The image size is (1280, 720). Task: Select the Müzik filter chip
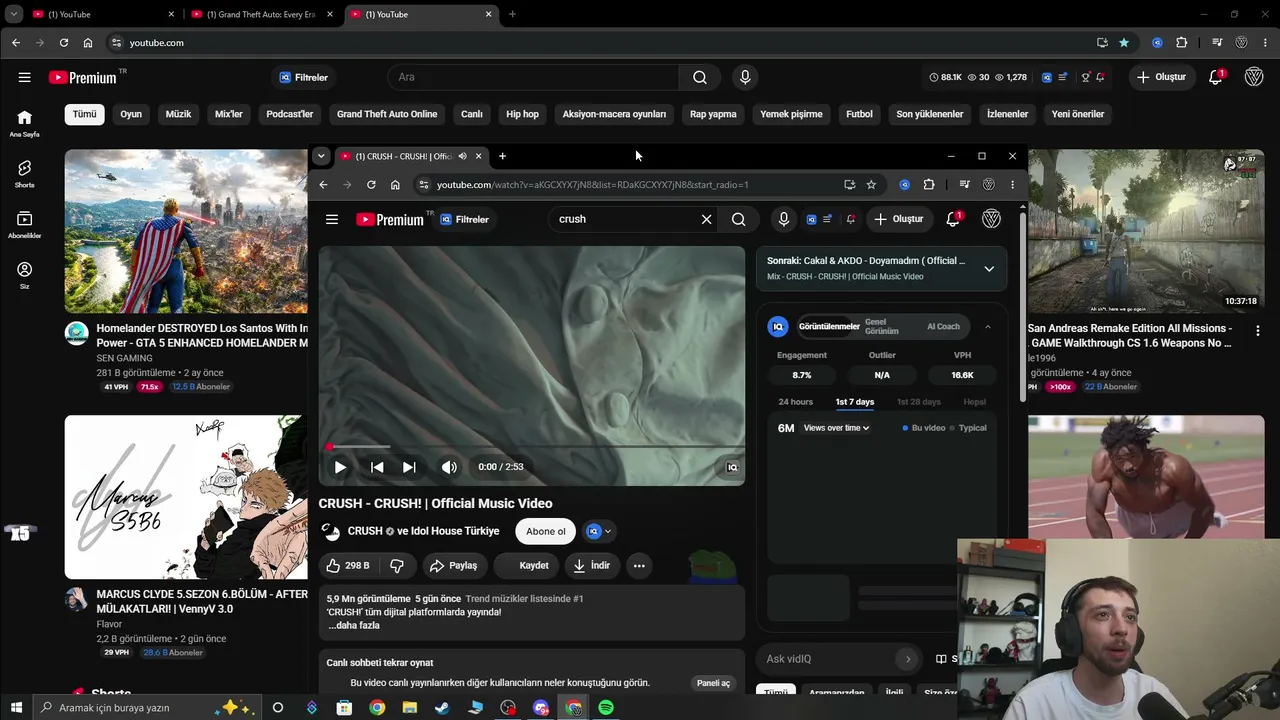pyautogui.click(x=178, y=114)
